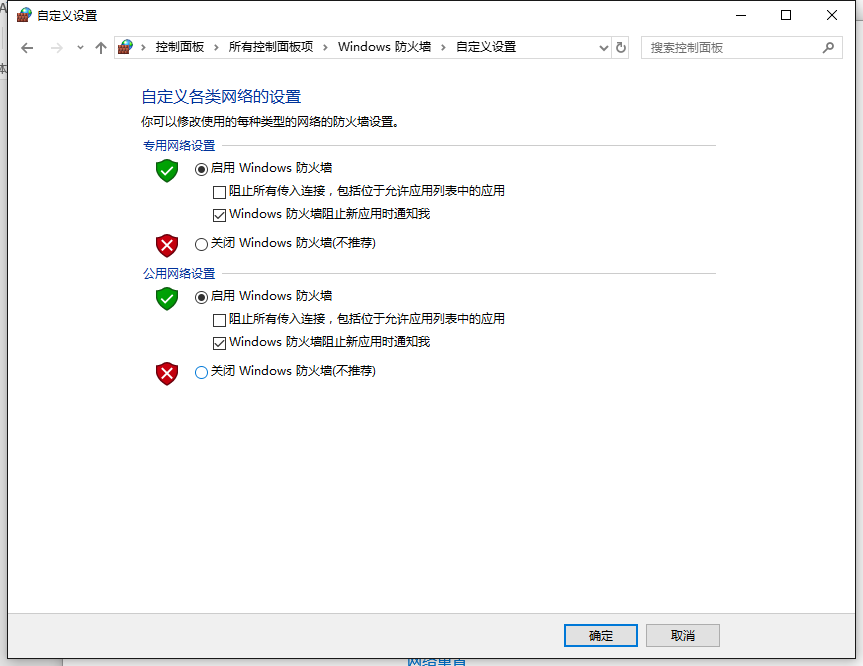
Task: Open recent locations dropdown arrow
Action: (x=80, y=48)
